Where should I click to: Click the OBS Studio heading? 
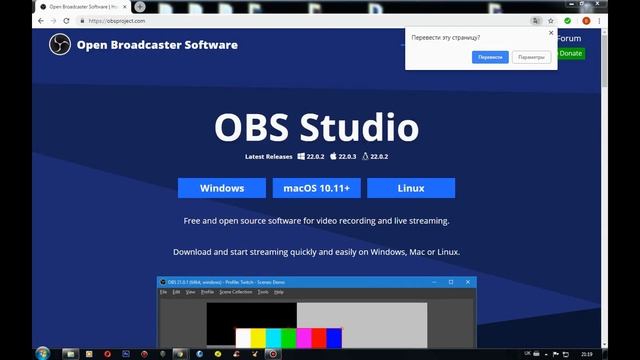[317, 127]
